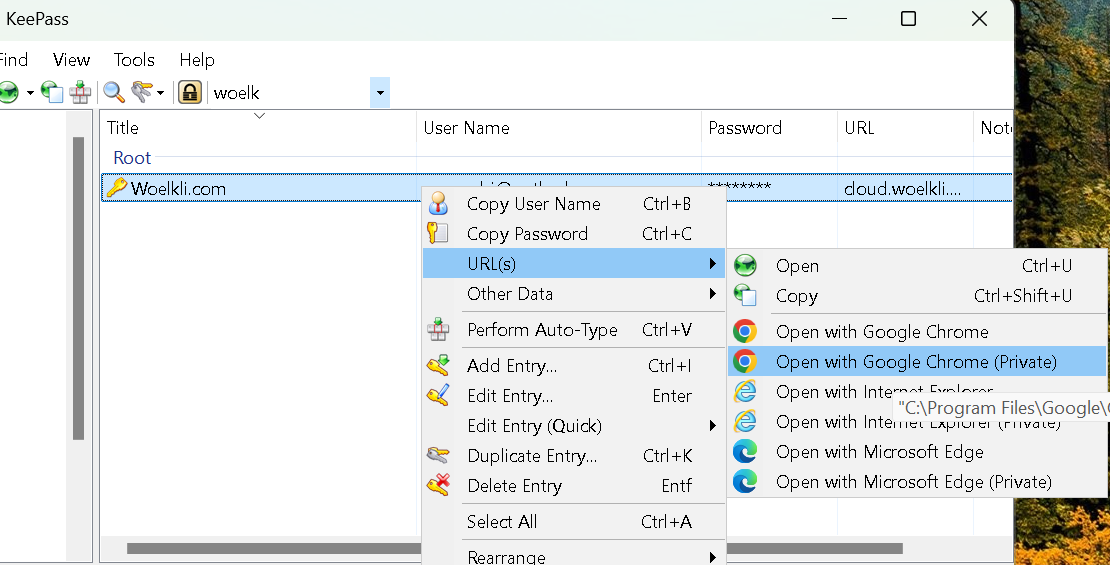
Task: Open the Help menu
Action: click(x=197, y=60)
